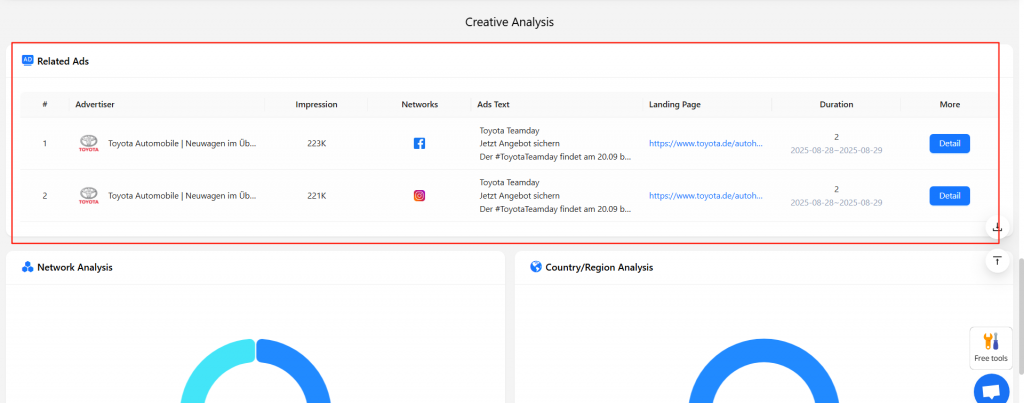
Task: Click the Duration column header
Action: pos(836,104)
